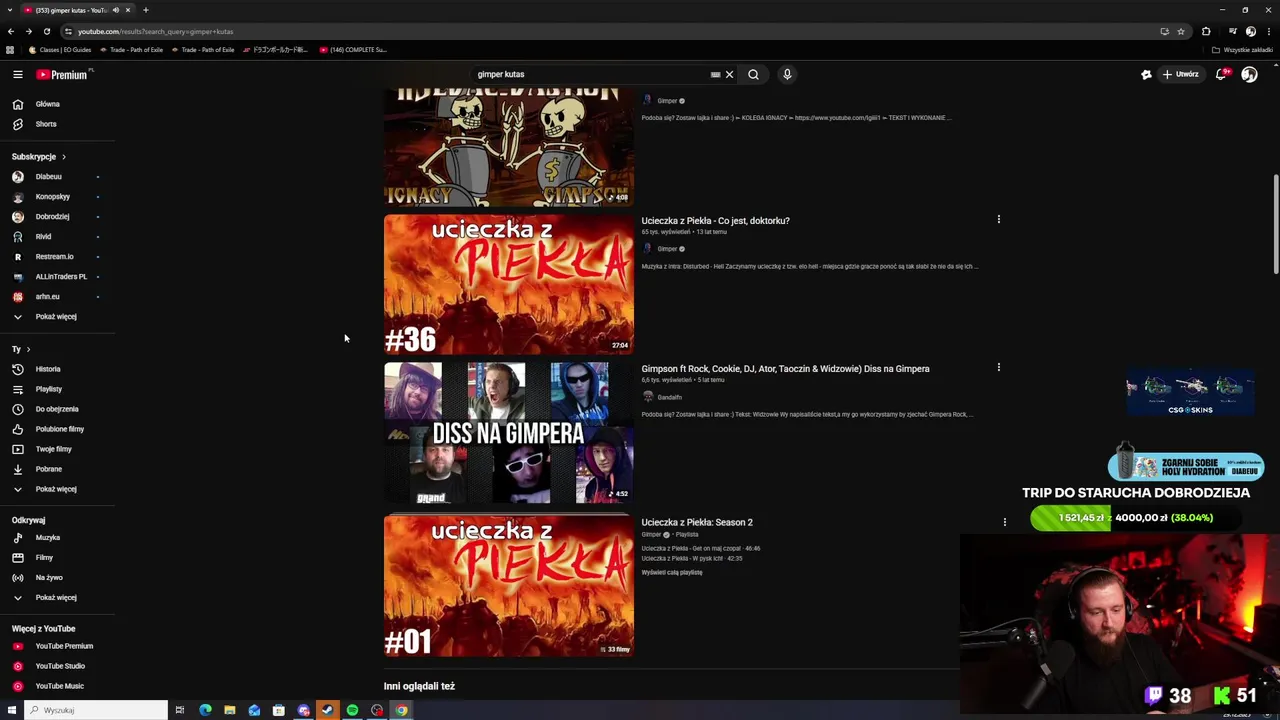Open Główna in the sidebar
Image resolution: width=1280 pixels, height=720 pixels.
47,104
